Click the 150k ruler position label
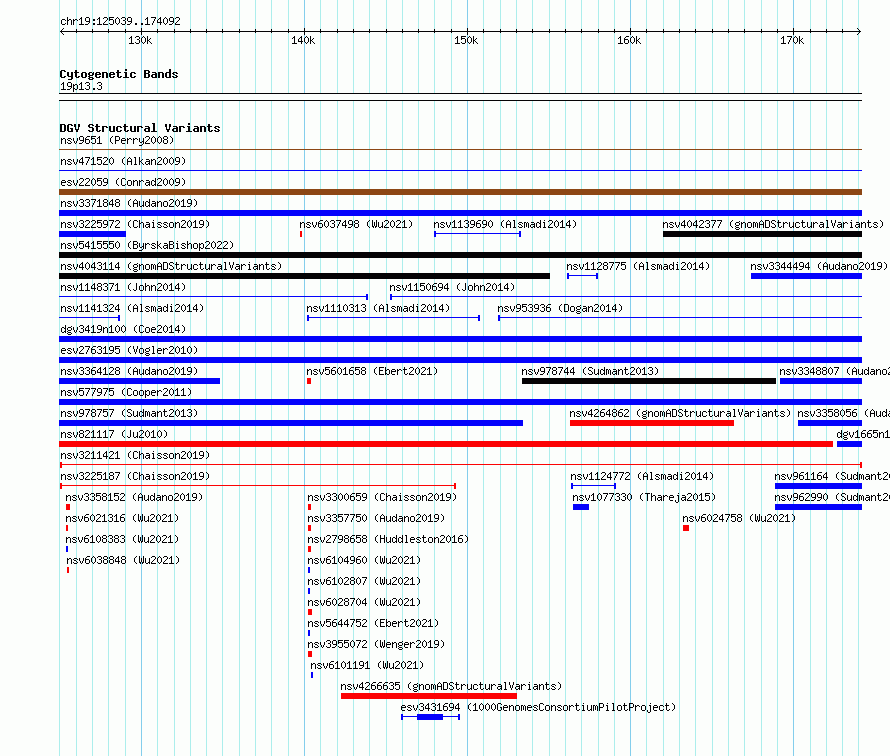The height and width of the screenshot is (756, 890). (x=466, y=40)
